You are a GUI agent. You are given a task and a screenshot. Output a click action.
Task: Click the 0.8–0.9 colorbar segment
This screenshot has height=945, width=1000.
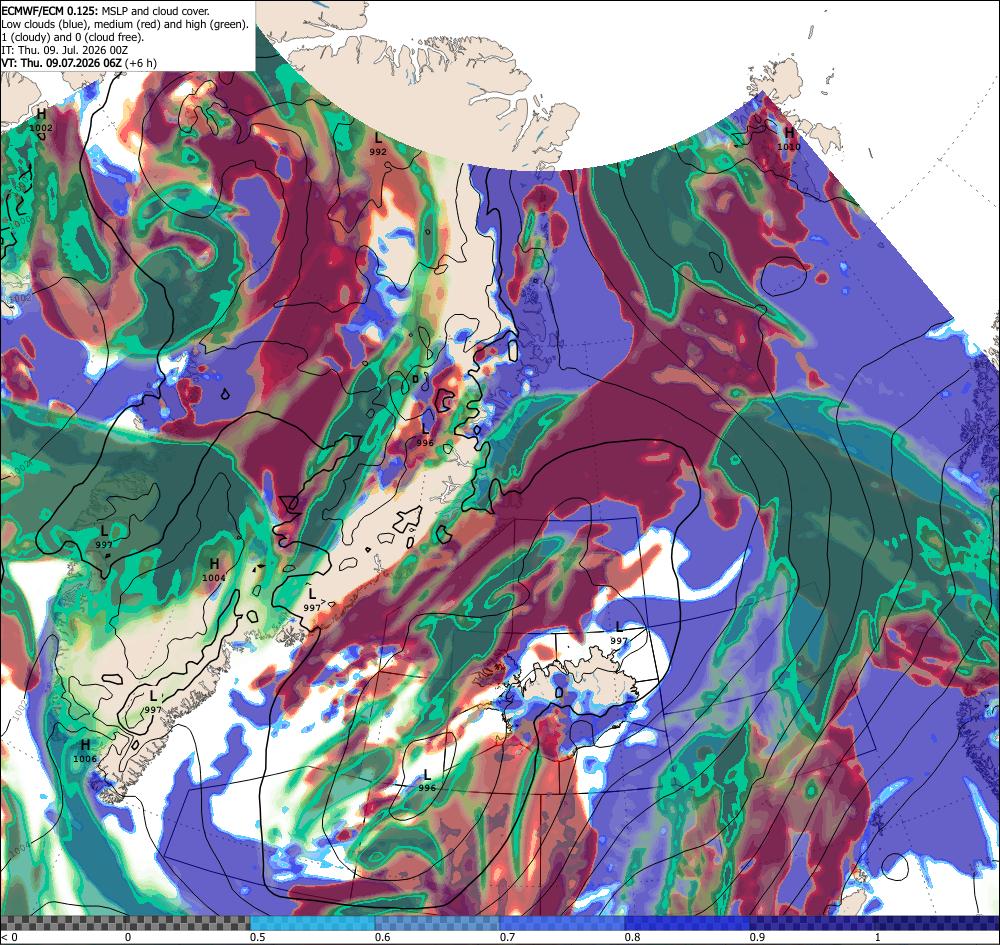pyautogui.click(x=687, y=923)
